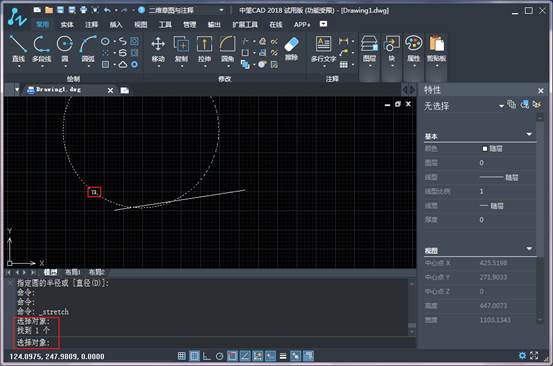Activate the 移动 move tool
The width and height of the screenshot is (553, 366).
pos(158,49)
